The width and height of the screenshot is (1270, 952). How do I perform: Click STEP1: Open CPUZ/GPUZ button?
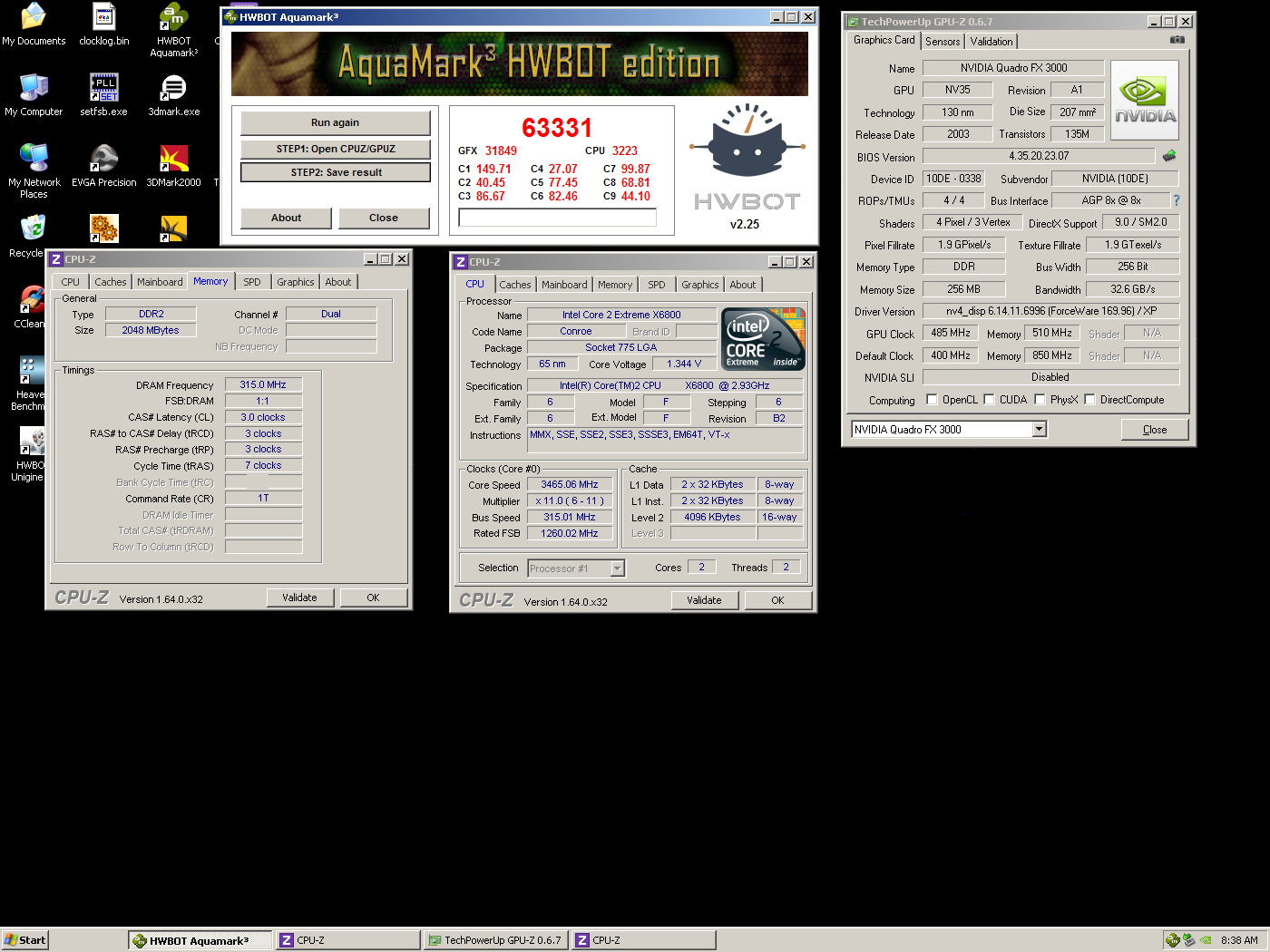(x=336, y=149)
